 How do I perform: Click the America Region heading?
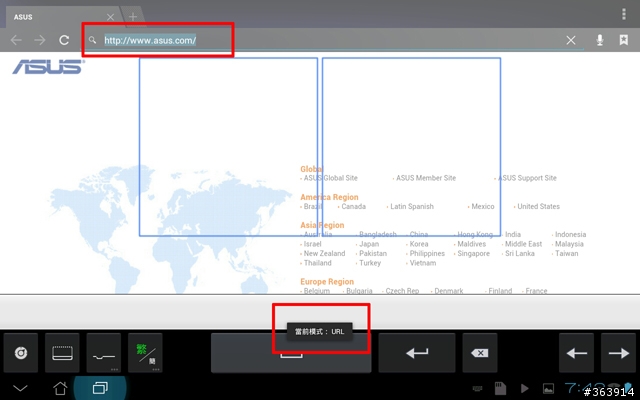point(329,197)
